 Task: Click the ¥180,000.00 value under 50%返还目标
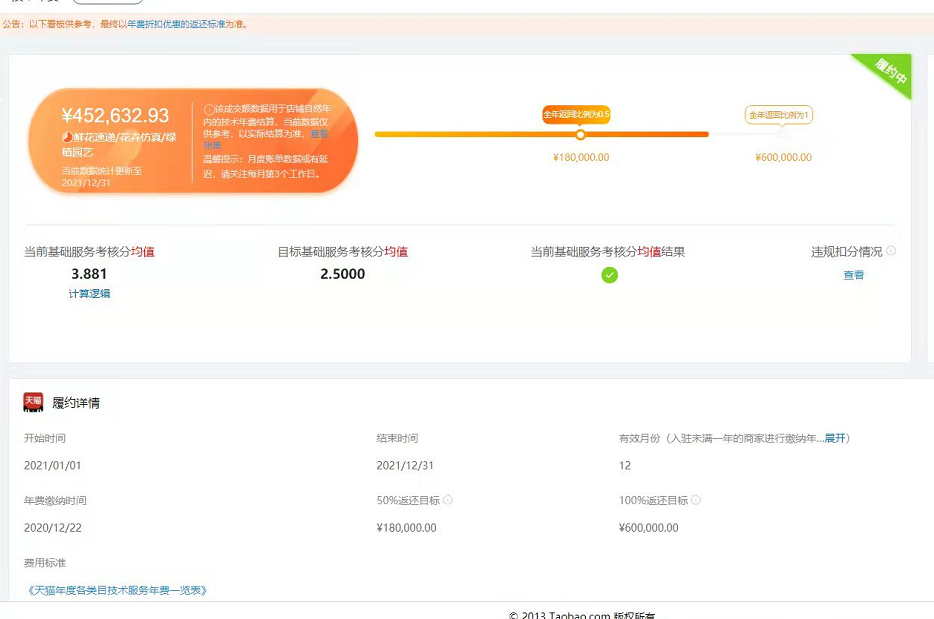point(406,527)
